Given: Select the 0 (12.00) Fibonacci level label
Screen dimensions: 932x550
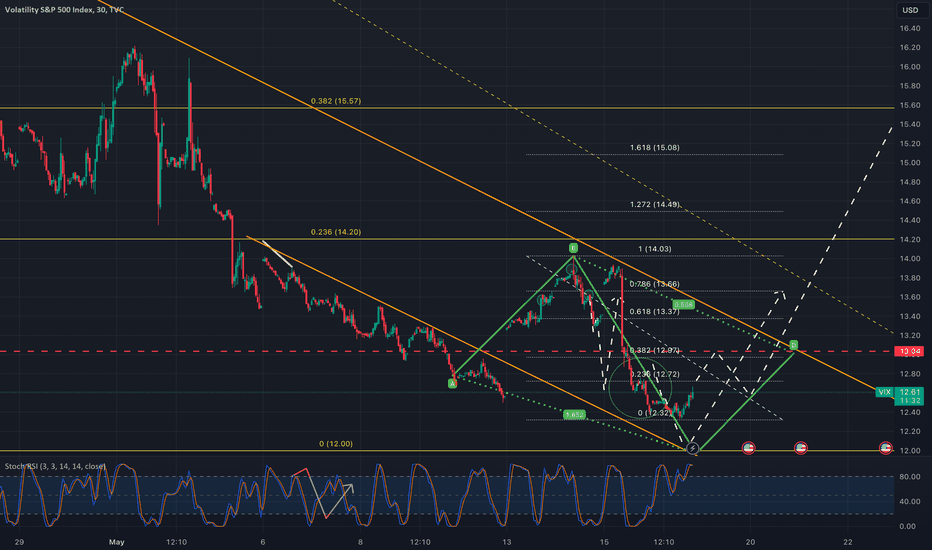Looking at the screenshot, I should point(336,444).
